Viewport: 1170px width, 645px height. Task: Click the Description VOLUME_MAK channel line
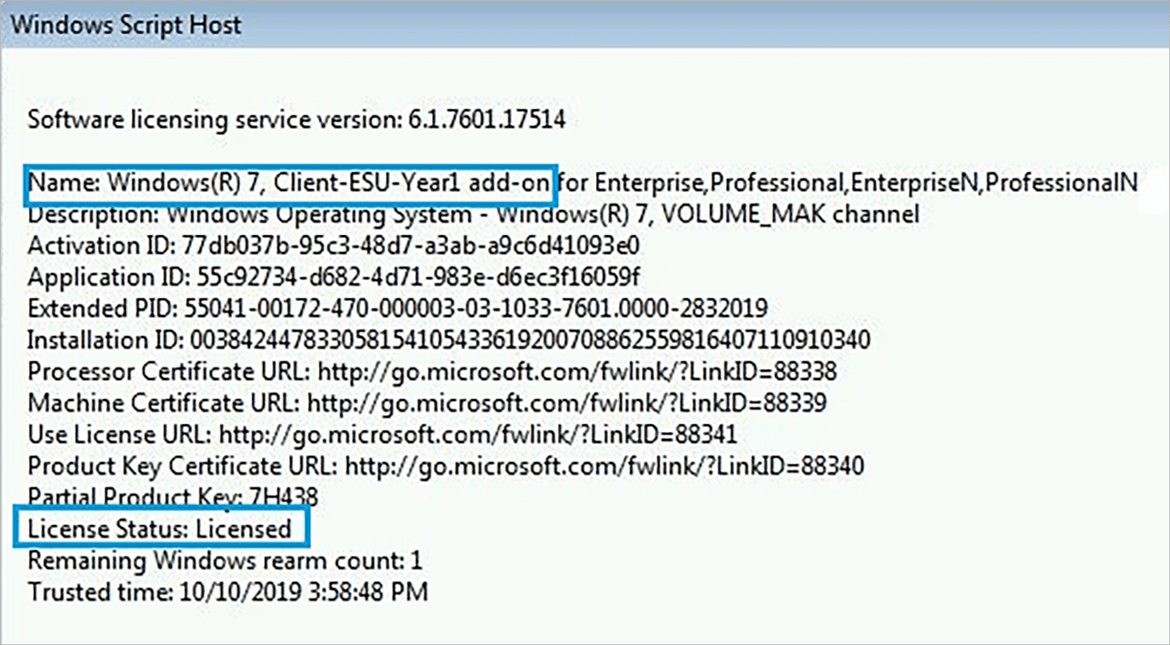[473, 215]
